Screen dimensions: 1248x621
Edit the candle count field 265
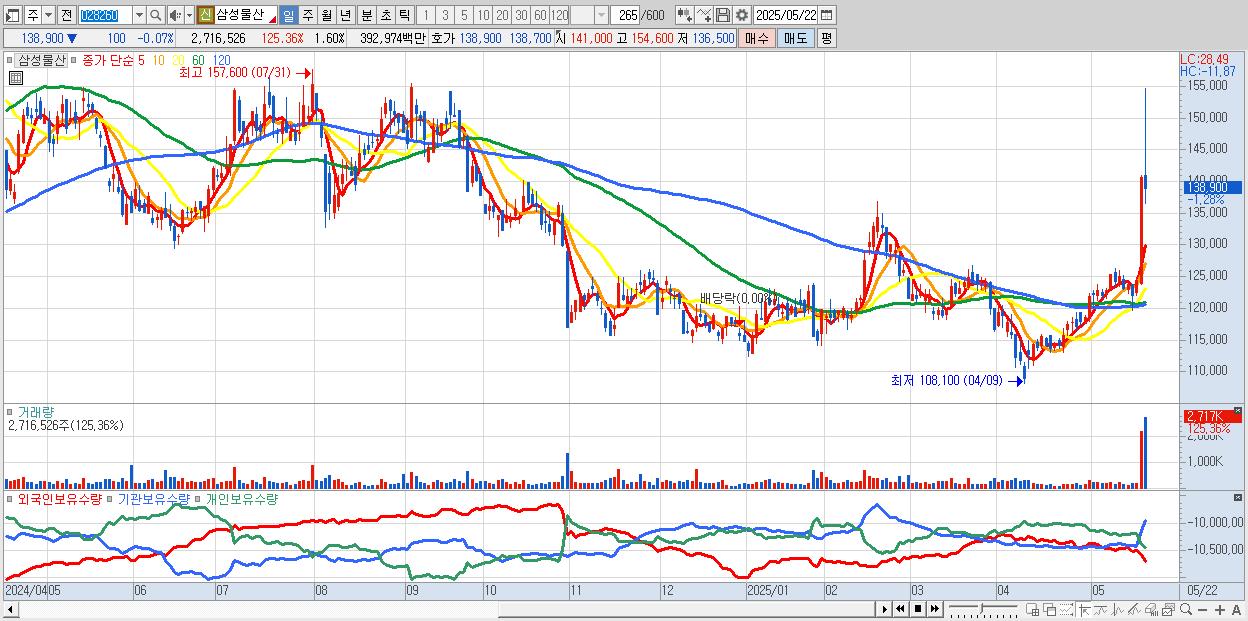625,15
